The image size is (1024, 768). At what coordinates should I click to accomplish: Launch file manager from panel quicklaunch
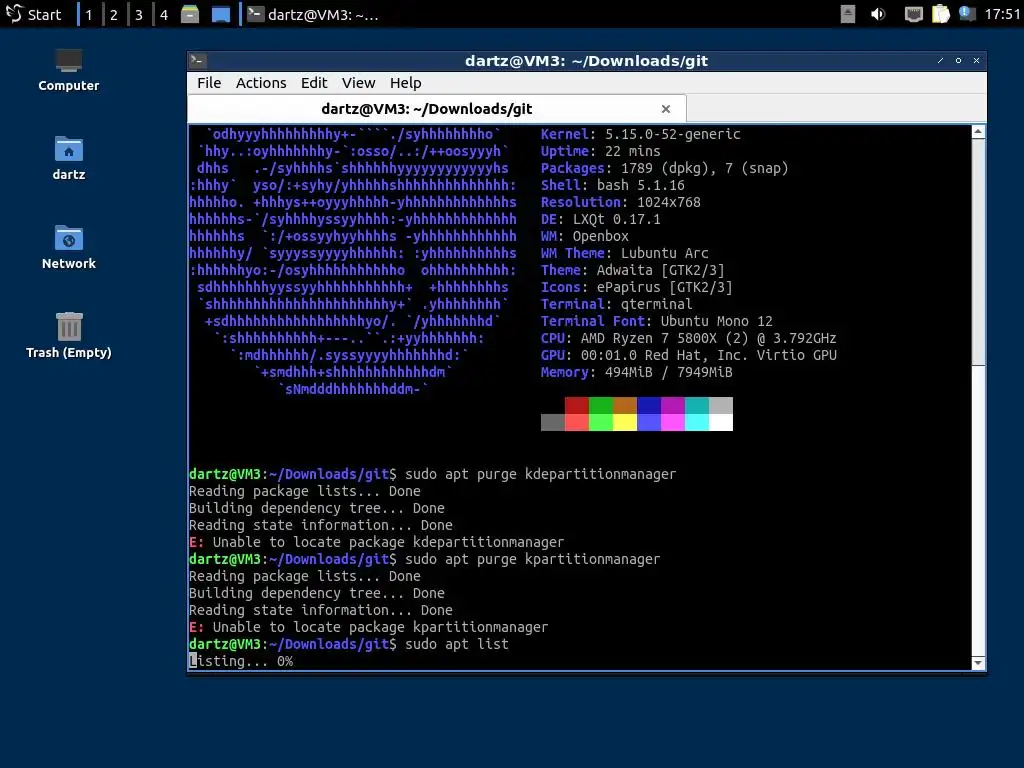click(x=190, y=14)
